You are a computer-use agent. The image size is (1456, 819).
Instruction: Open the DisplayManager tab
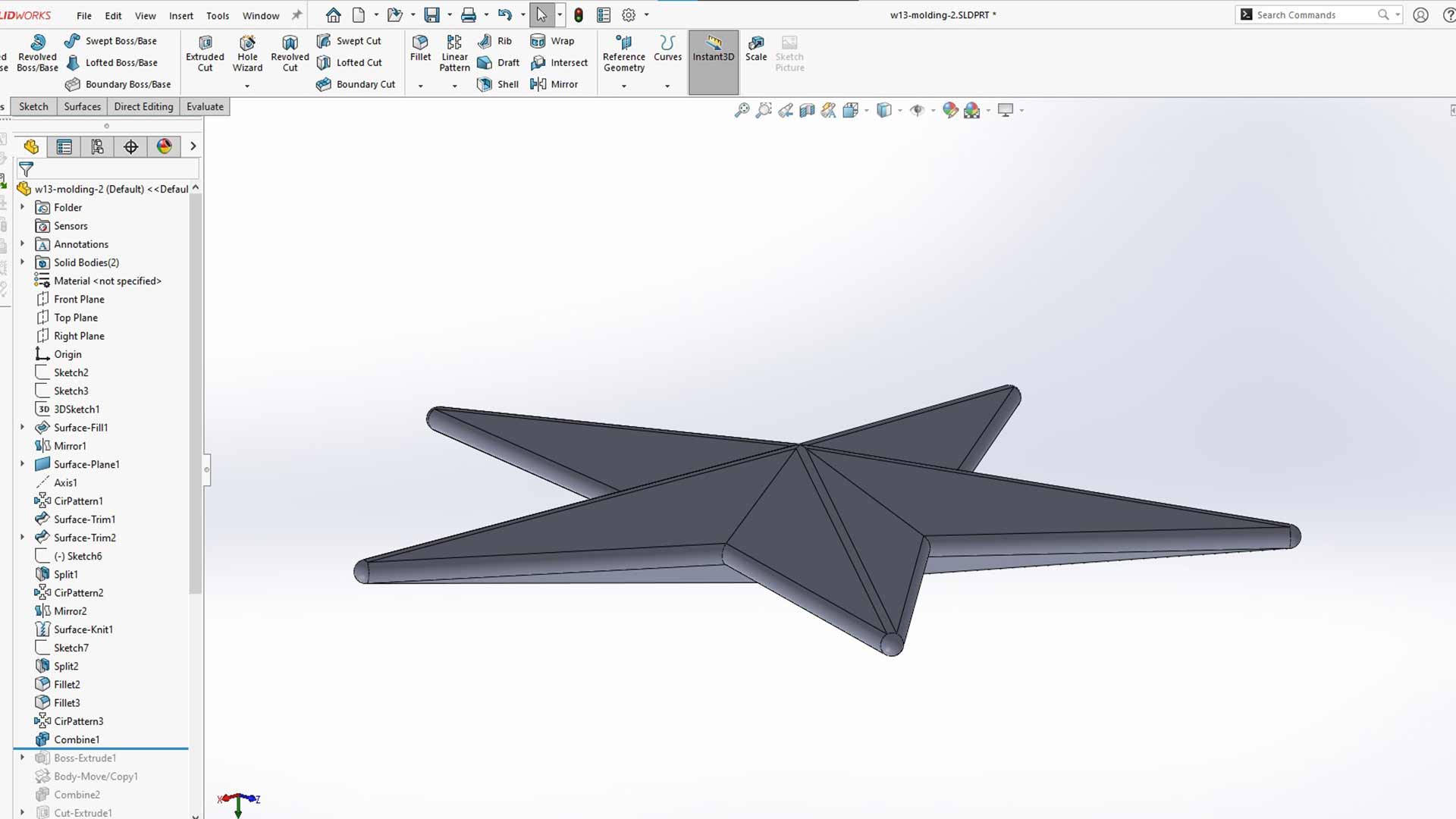[x=164, y=147]
